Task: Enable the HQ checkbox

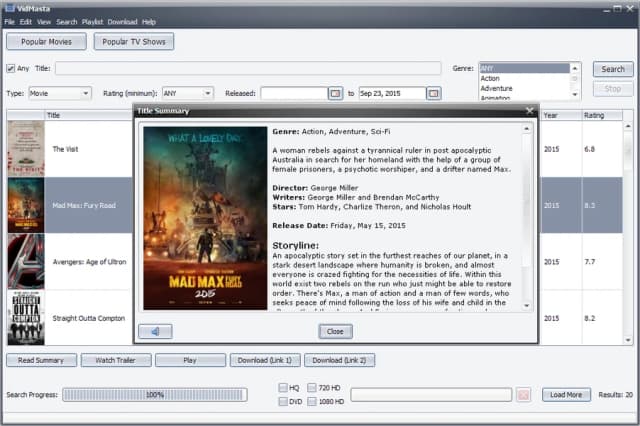Action: coord(282,387)
